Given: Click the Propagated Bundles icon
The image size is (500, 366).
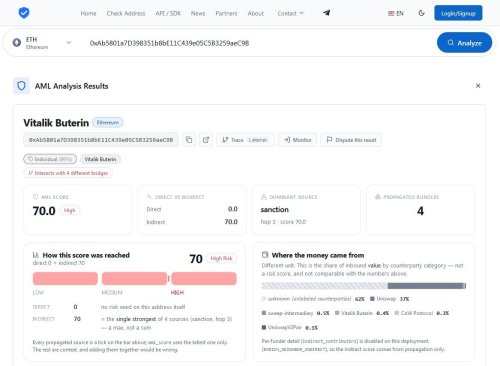Looking at the screenshot, I should tap(378, 197).
